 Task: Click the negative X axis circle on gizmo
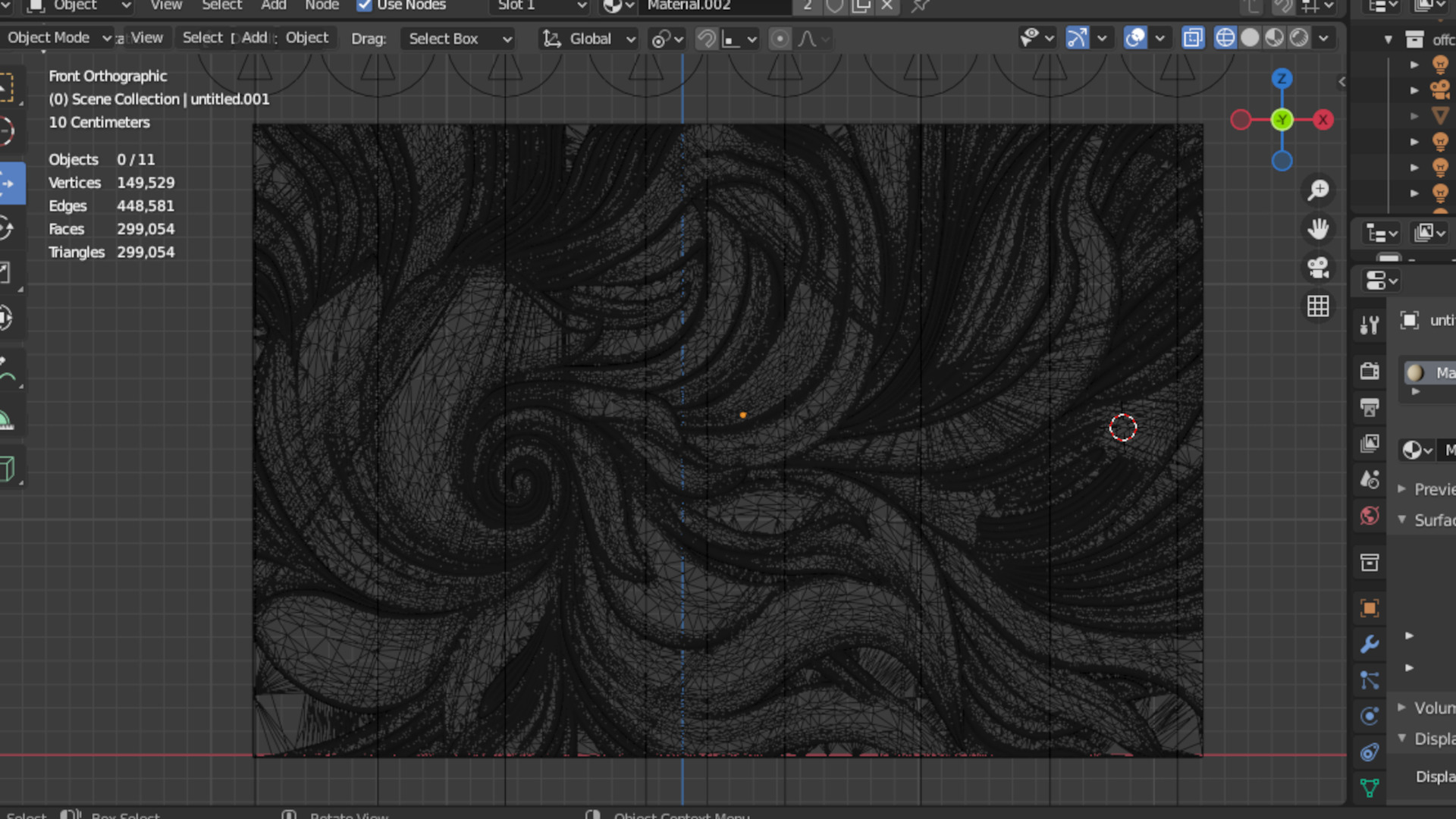1241,120
